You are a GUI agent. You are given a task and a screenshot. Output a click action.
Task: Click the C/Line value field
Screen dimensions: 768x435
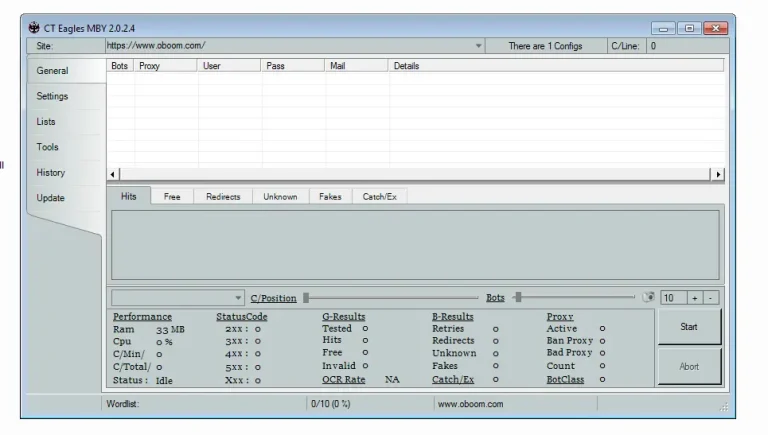(687, 46)
